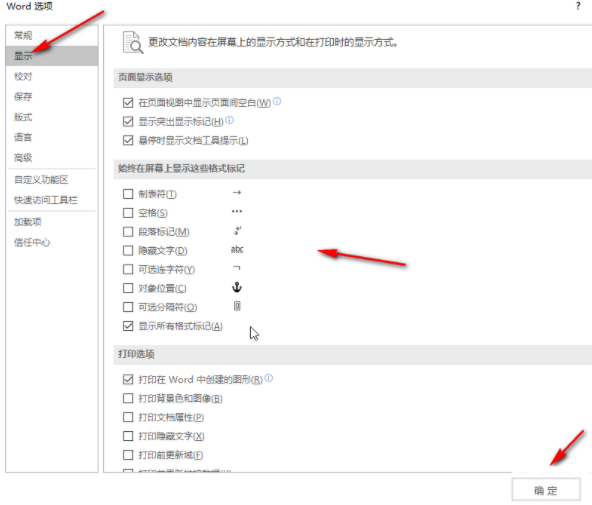Open the 校对 category
Screen dimensions: 592x505
point(52,76)
